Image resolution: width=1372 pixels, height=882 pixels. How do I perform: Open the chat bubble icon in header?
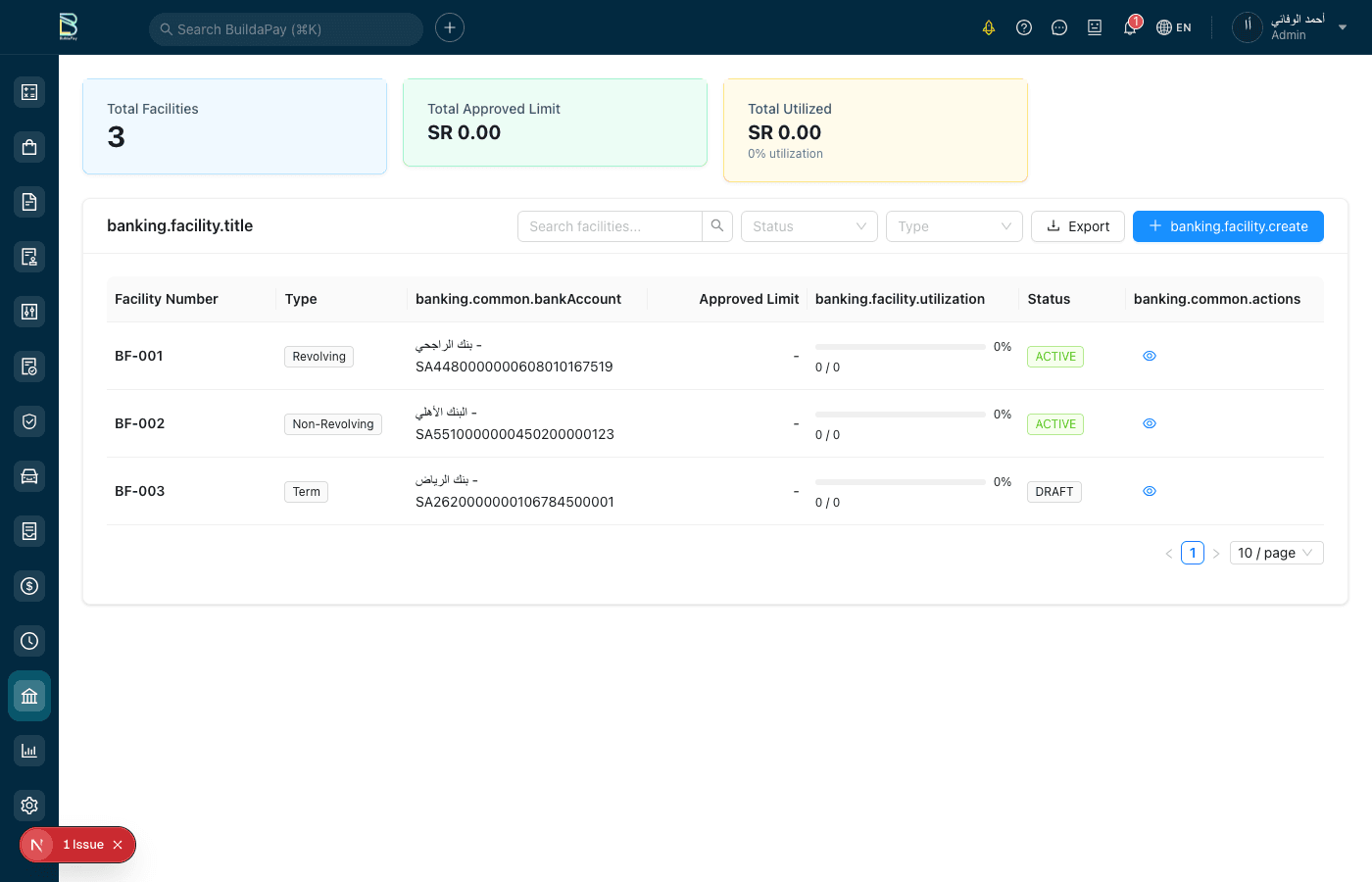[1059, 27]
